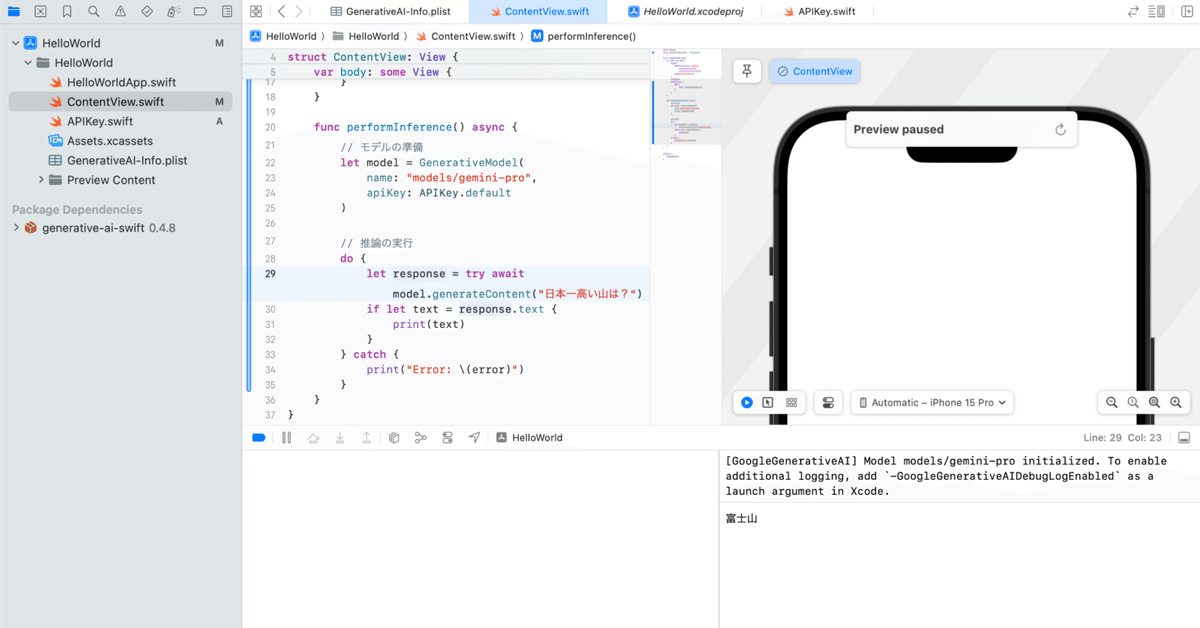The image size is (1200, 628).
Task: Pause program execution in debug bar
Action: 286,438
